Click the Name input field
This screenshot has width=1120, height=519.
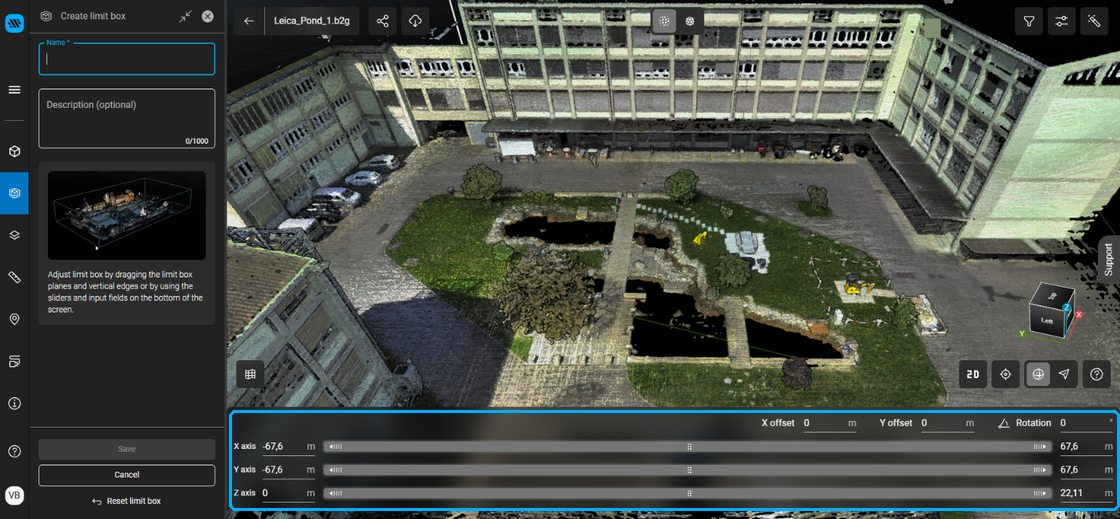(126, 59)
